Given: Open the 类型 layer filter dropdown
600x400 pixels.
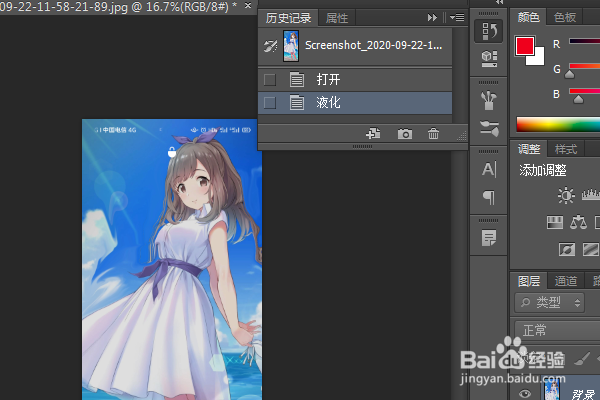Looking at the screenshot, I should tap(549, 303).
